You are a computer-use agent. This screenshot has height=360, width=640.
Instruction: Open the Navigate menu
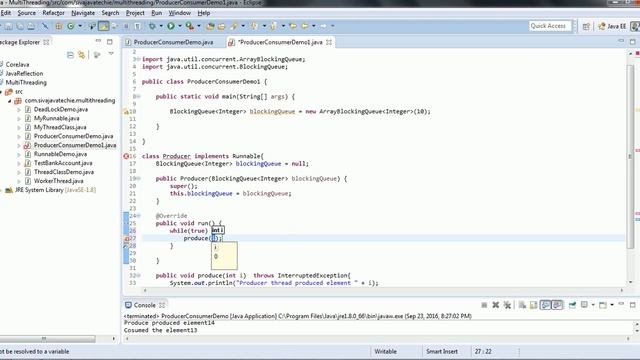(83, 13)
